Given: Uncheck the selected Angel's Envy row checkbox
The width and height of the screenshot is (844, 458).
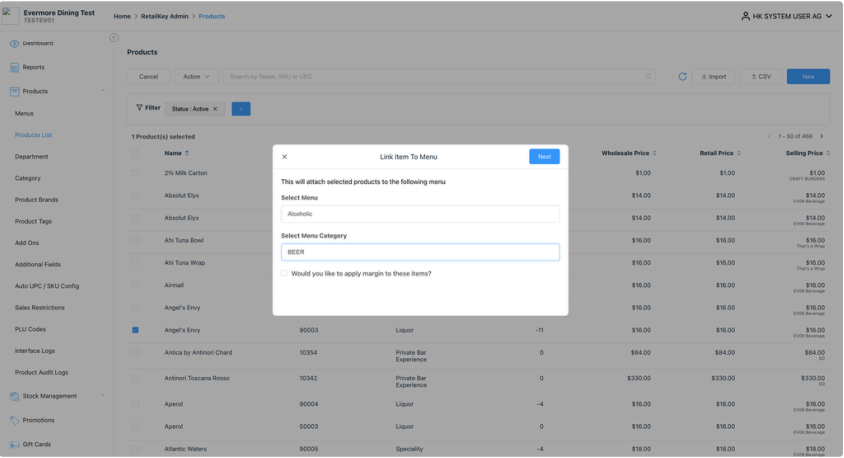Looking at the screenshot, I should (x=136, y=330).
